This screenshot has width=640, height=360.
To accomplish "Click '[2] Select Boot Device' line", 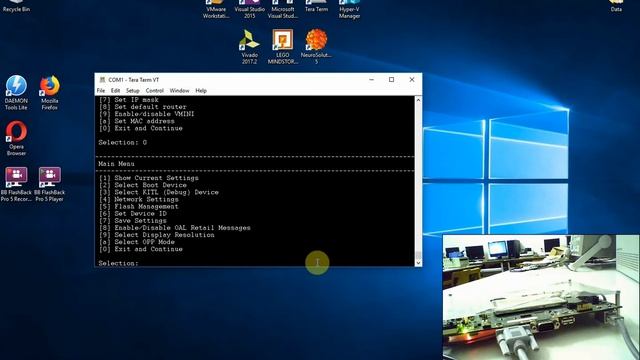I will tap(143, 185).
